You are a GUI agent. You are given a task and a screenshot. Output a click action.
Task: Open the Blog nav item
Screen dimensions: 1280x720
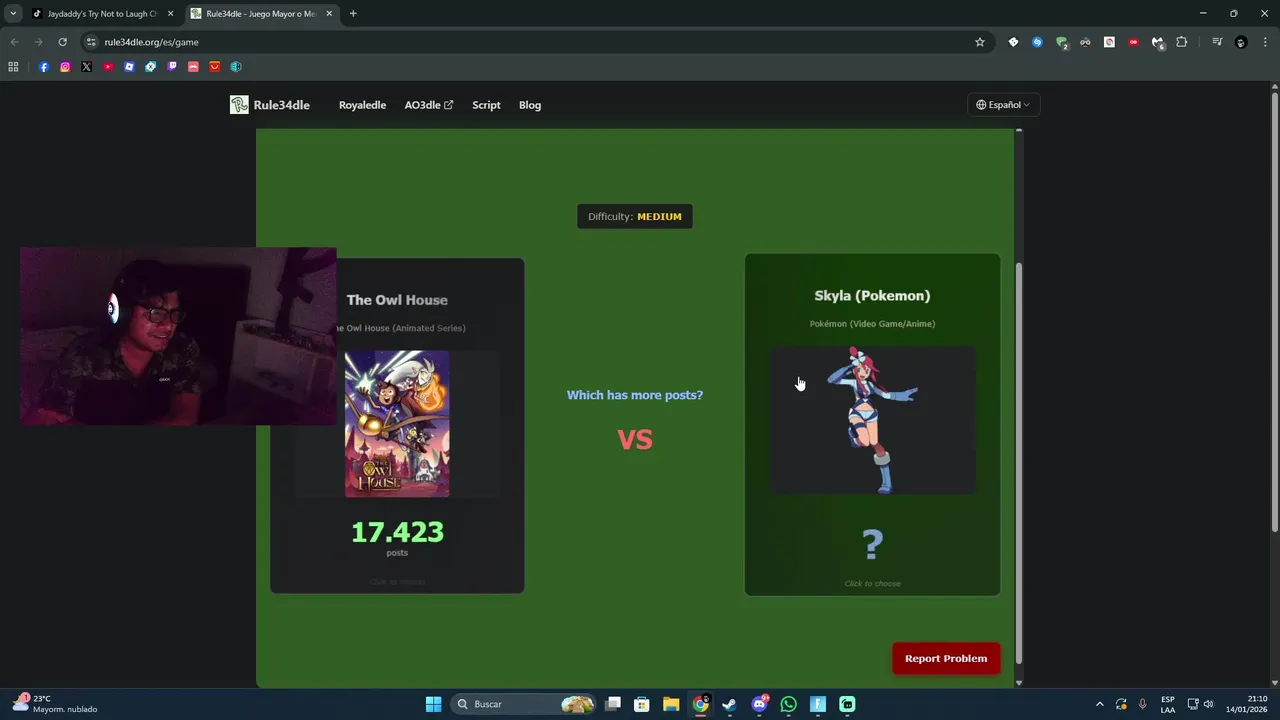pos(530,105)
